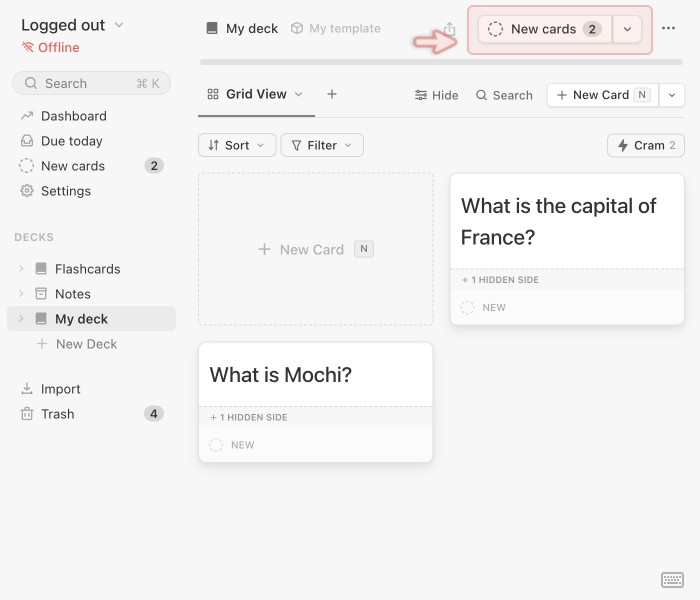Click Import in the sidebar
Image resolution: width=700 pixels, height=600 pixels.
click(60, 389)
